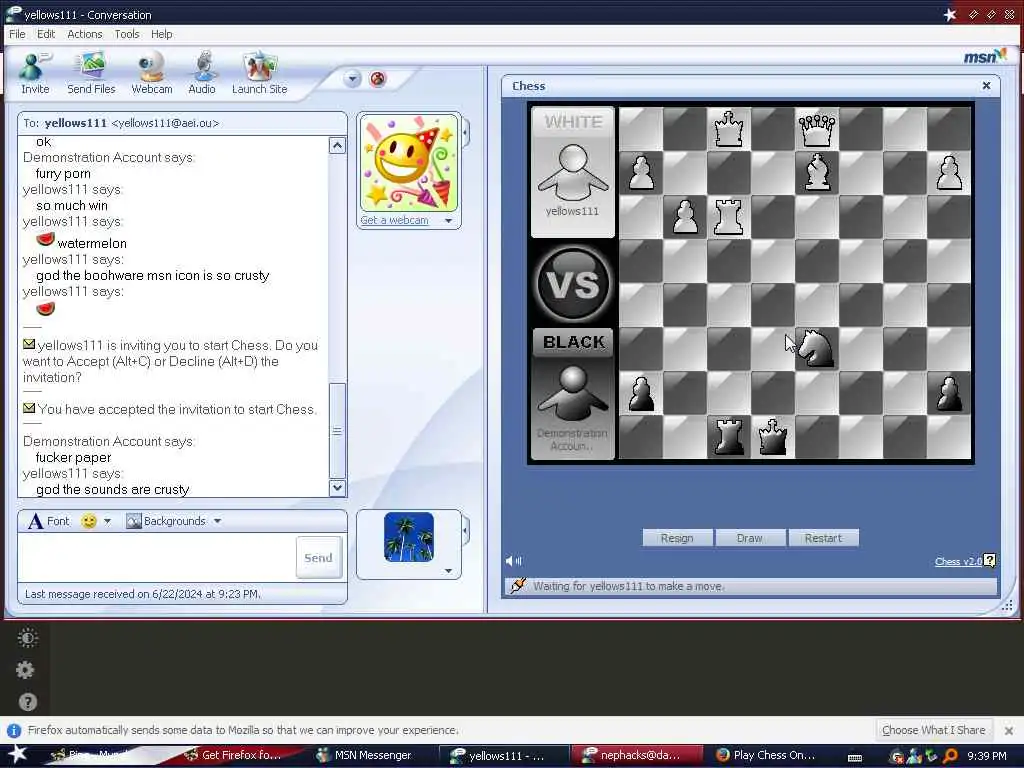Click the keyboard icon in the taskbar

click(854, 758)
